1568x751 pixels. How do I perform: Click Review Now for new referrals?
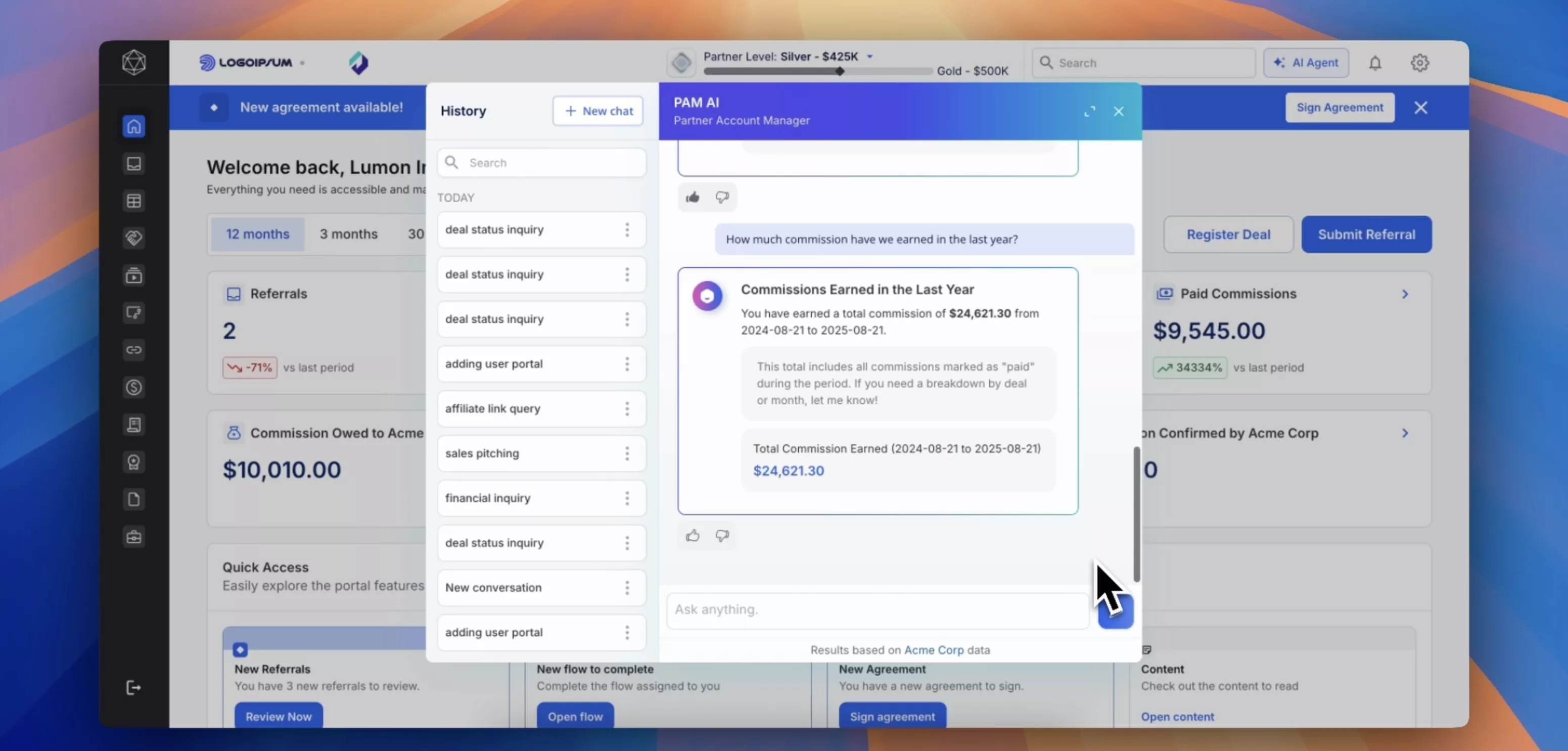[279, 716]
